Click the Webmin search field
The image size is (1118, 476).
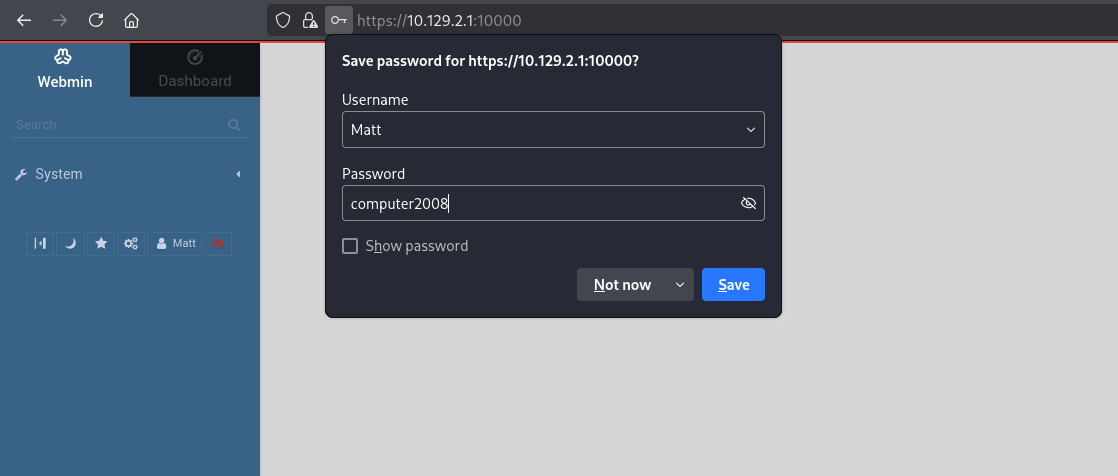(x=120, y=125)
